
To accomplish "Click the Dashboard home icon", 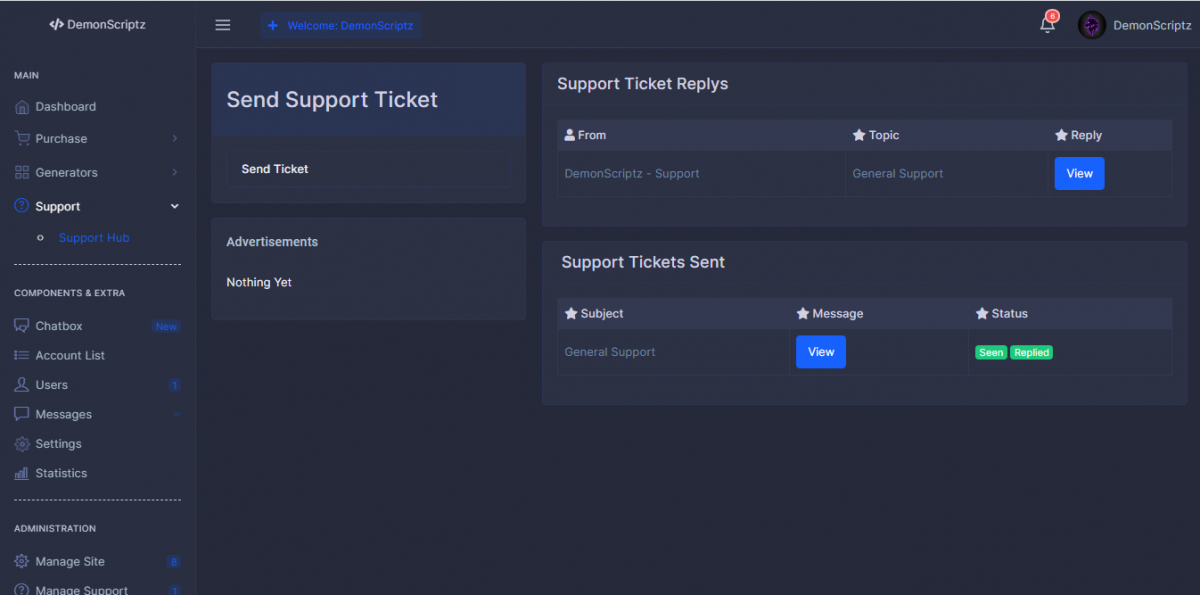I will point(22,107).
